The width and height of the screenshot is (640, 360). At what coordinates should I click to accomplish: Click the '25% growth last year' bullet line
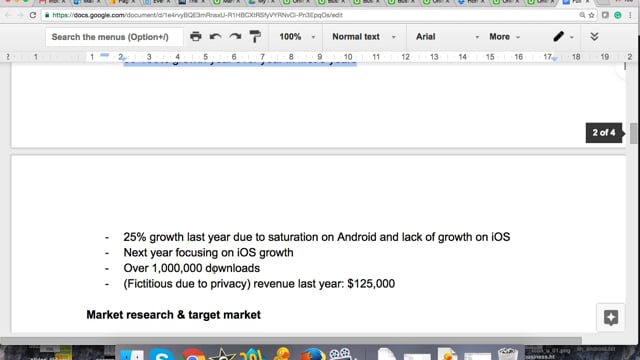[317, 237]
